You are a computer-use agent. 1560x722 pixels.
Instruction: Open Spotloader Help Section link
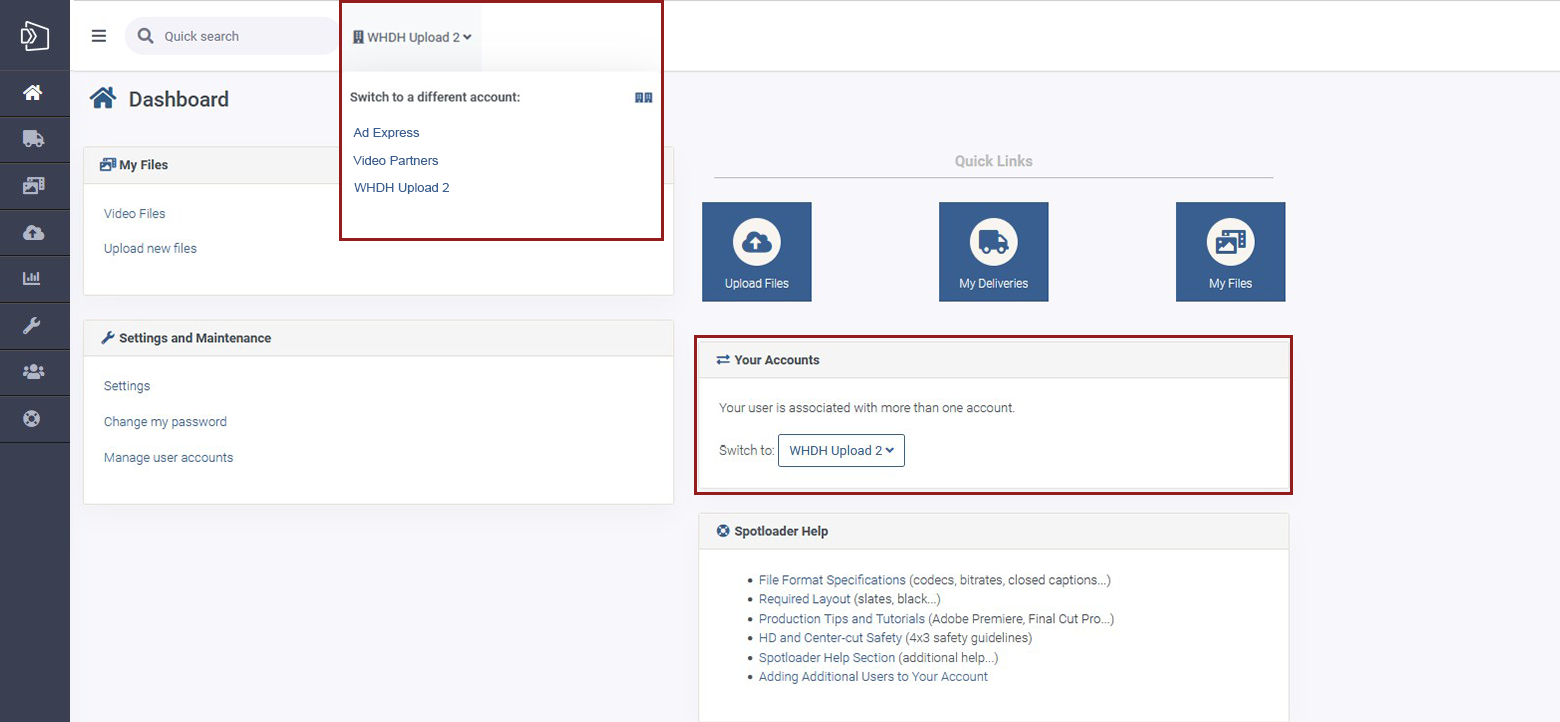[x=827, y=657]
